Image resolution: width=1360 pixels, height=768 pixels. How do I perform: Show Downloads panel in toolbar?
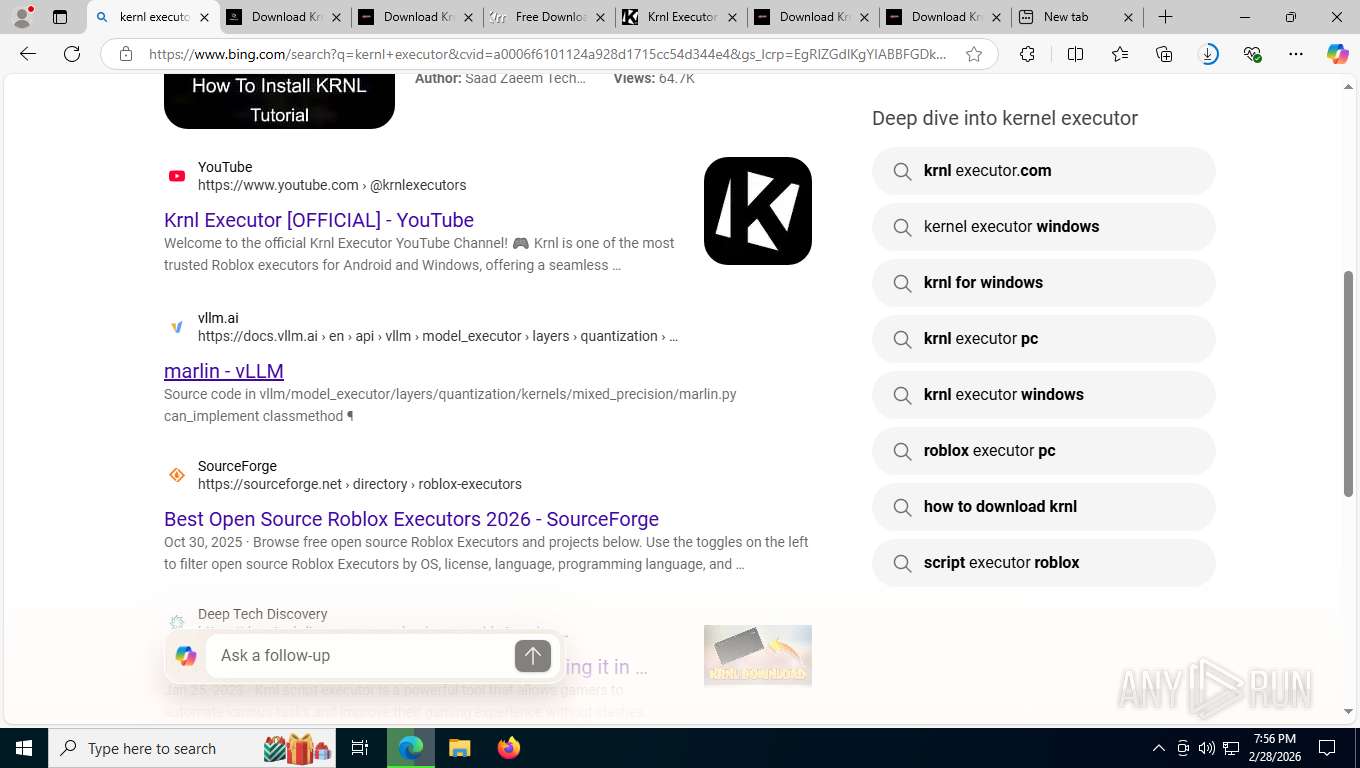pyautogui.click(x=1209, y=55)
